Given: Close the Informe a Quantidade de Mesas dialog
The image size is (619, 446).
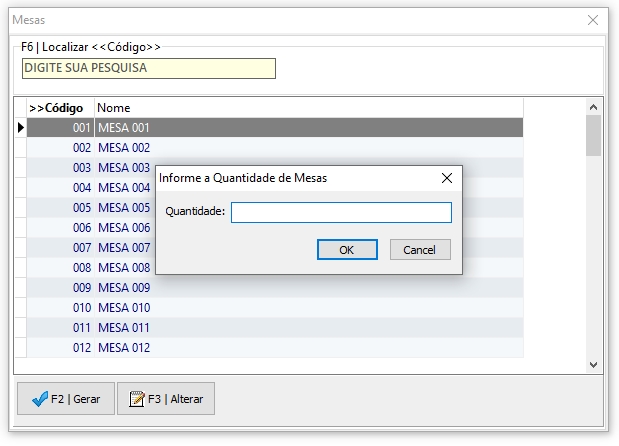Looking at the screenshot, I should point(447,178).
